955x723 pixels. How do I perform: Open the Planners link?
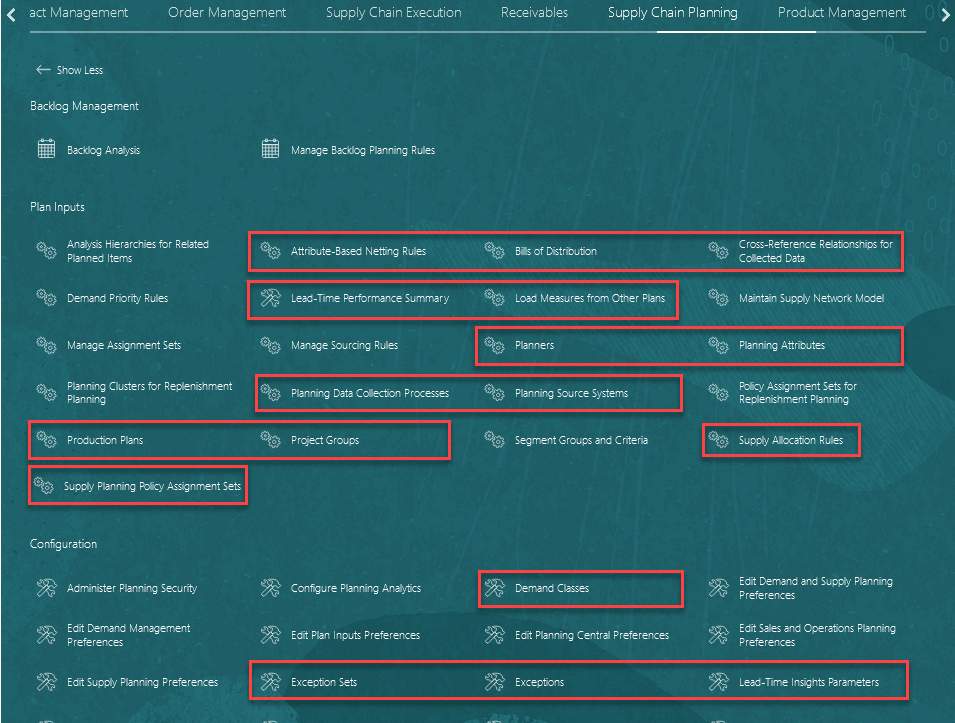tap(534, 345)
